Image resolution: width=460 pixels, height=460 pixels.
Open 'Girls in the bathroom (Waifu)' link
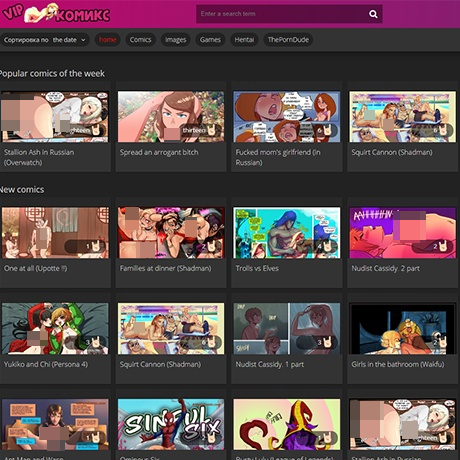(398, 364)
